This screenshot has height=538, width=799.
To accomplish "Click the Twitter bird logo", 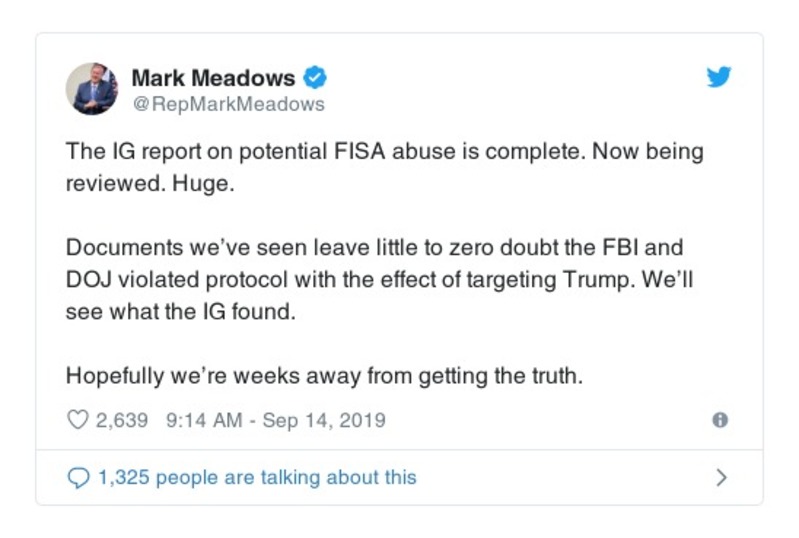I will pyautogui.click(x=719, y=78).
